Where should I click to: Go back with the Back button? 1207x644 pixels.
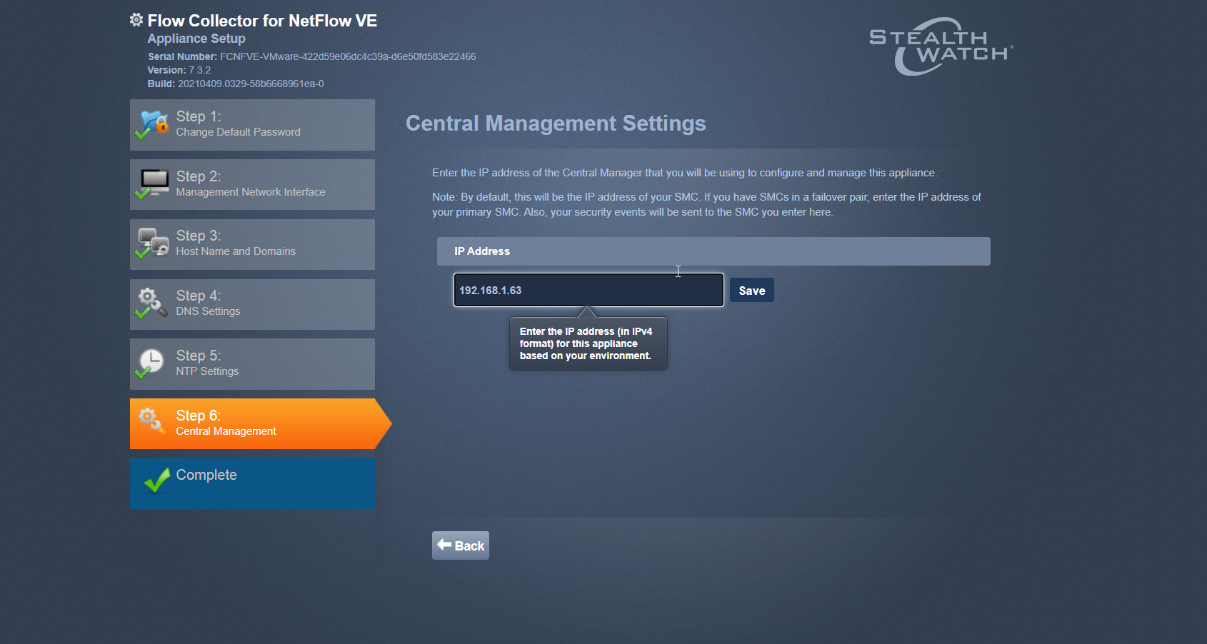tap(460, 545)
